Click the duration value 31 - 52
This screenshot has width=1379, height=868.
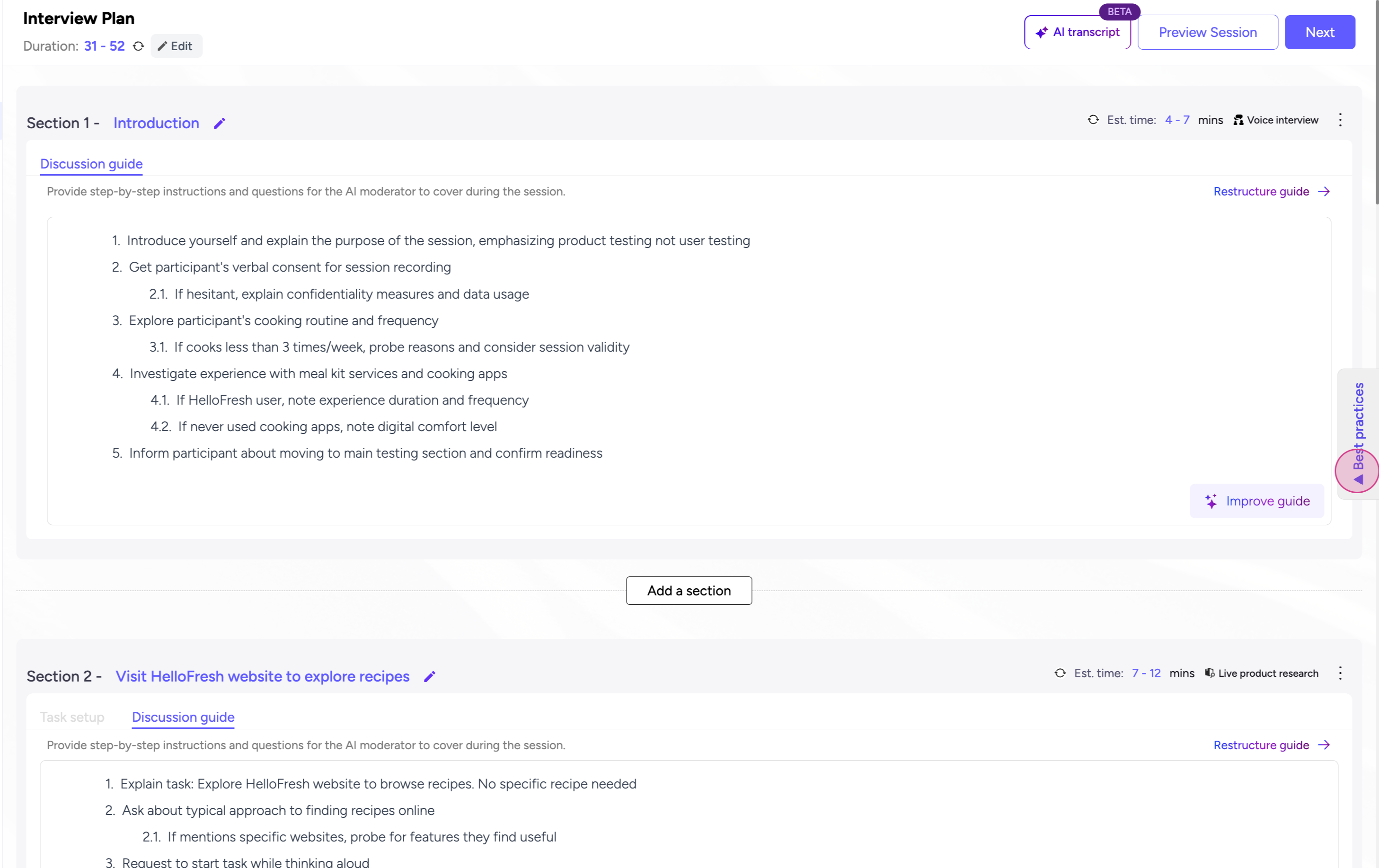click(104, 46)
